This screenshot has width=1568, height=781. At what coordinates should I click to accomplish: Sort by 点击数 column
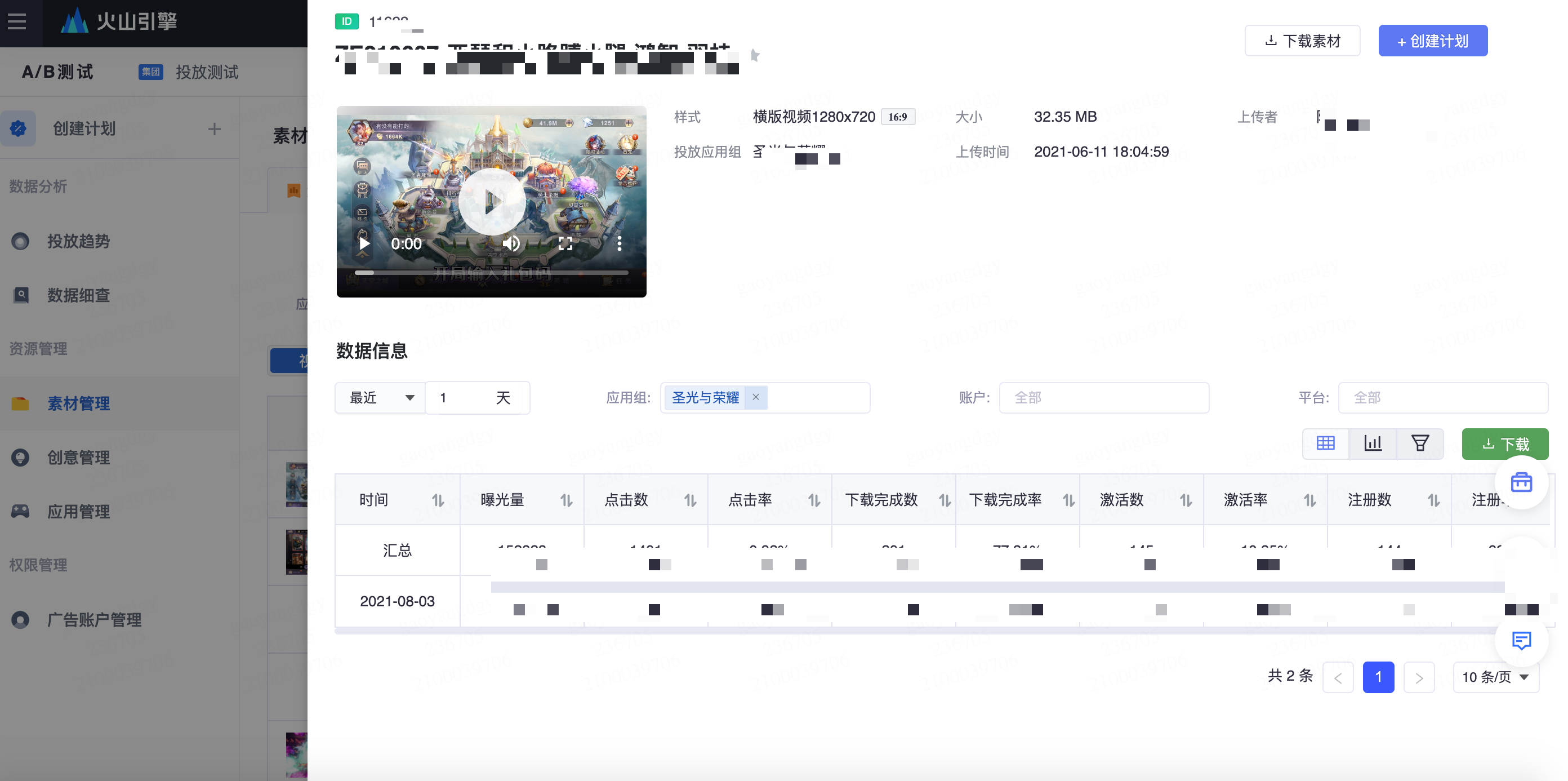(691, 501)
